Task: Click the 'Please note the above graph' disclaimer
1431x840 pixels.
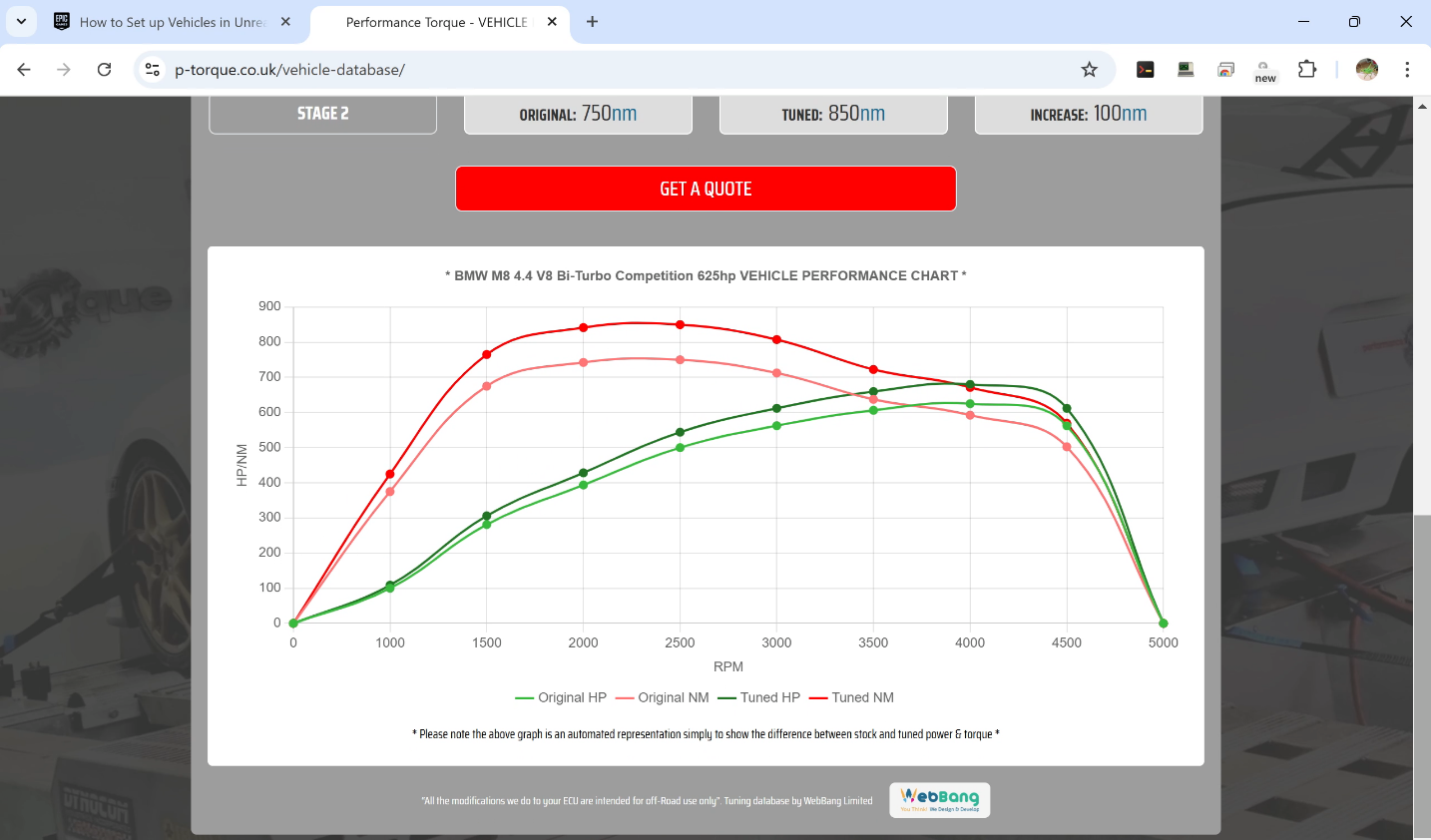Action: (706, 734)
